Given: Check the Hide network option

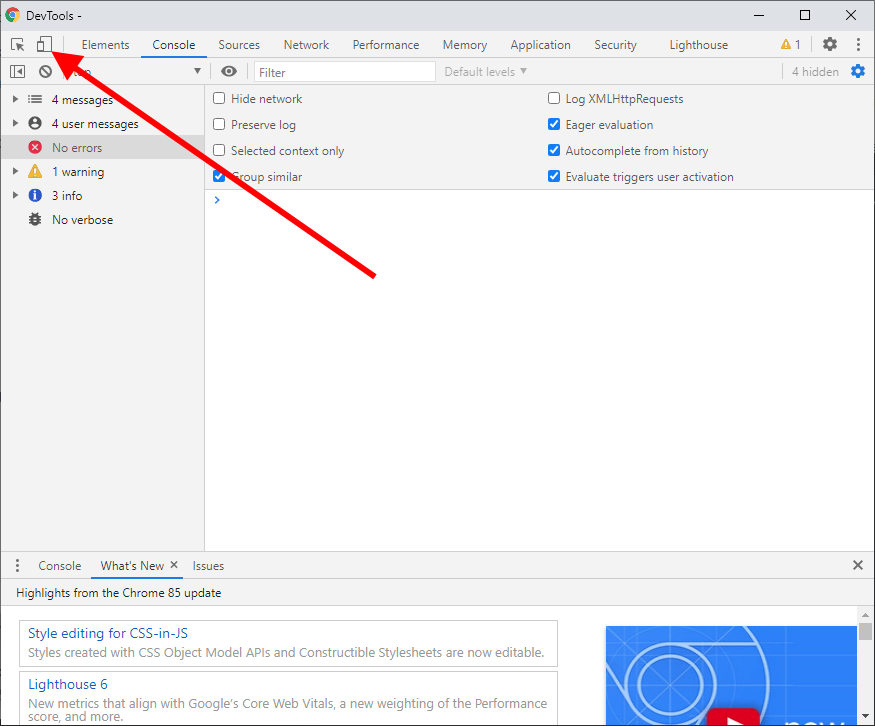Looking at the screenshot, I should coord(217,98).
